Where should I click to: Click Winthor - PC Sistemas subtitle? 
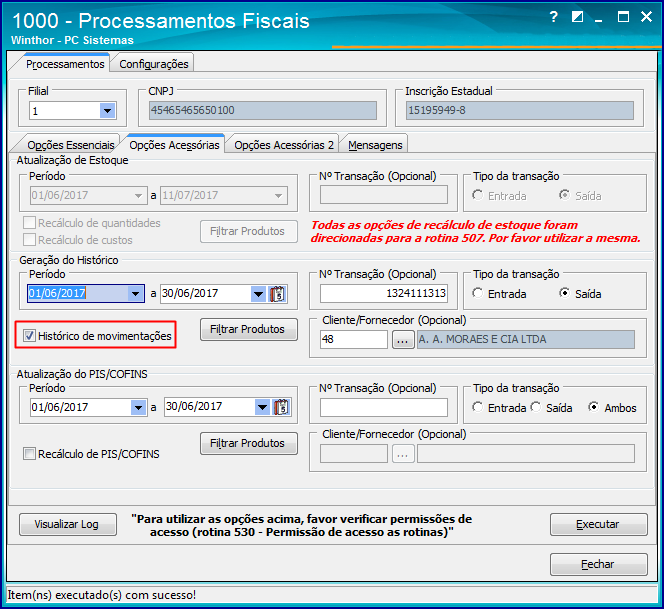pos(72,40)
